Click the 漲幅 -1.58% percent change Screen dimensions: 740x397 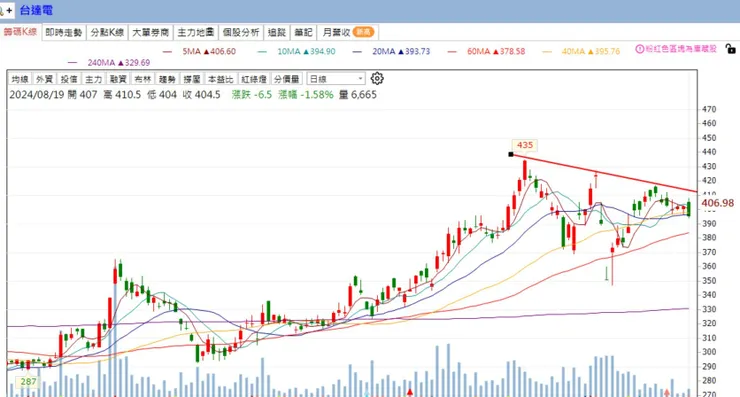tap(306, 95)
